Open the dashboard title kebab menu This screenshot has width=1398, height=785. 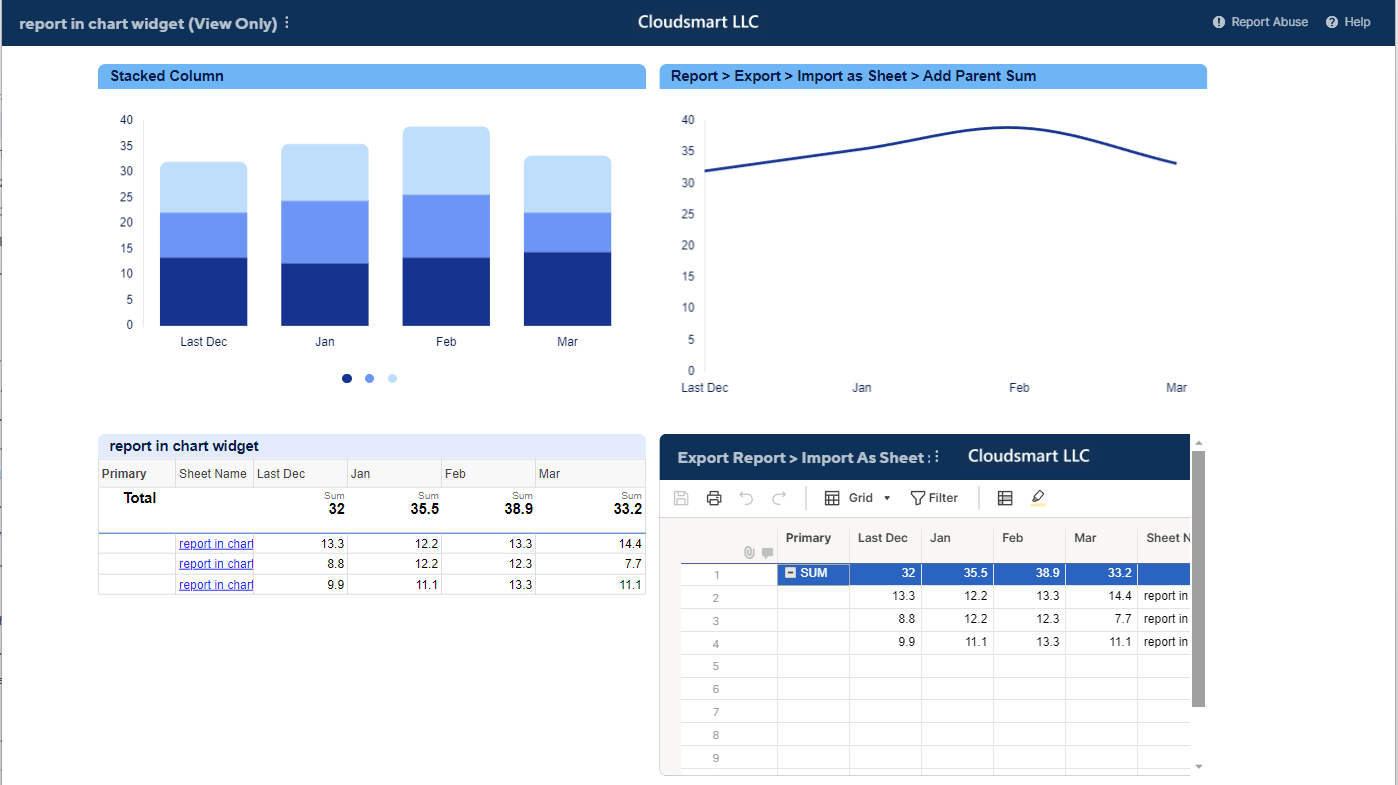click(287, 22)
